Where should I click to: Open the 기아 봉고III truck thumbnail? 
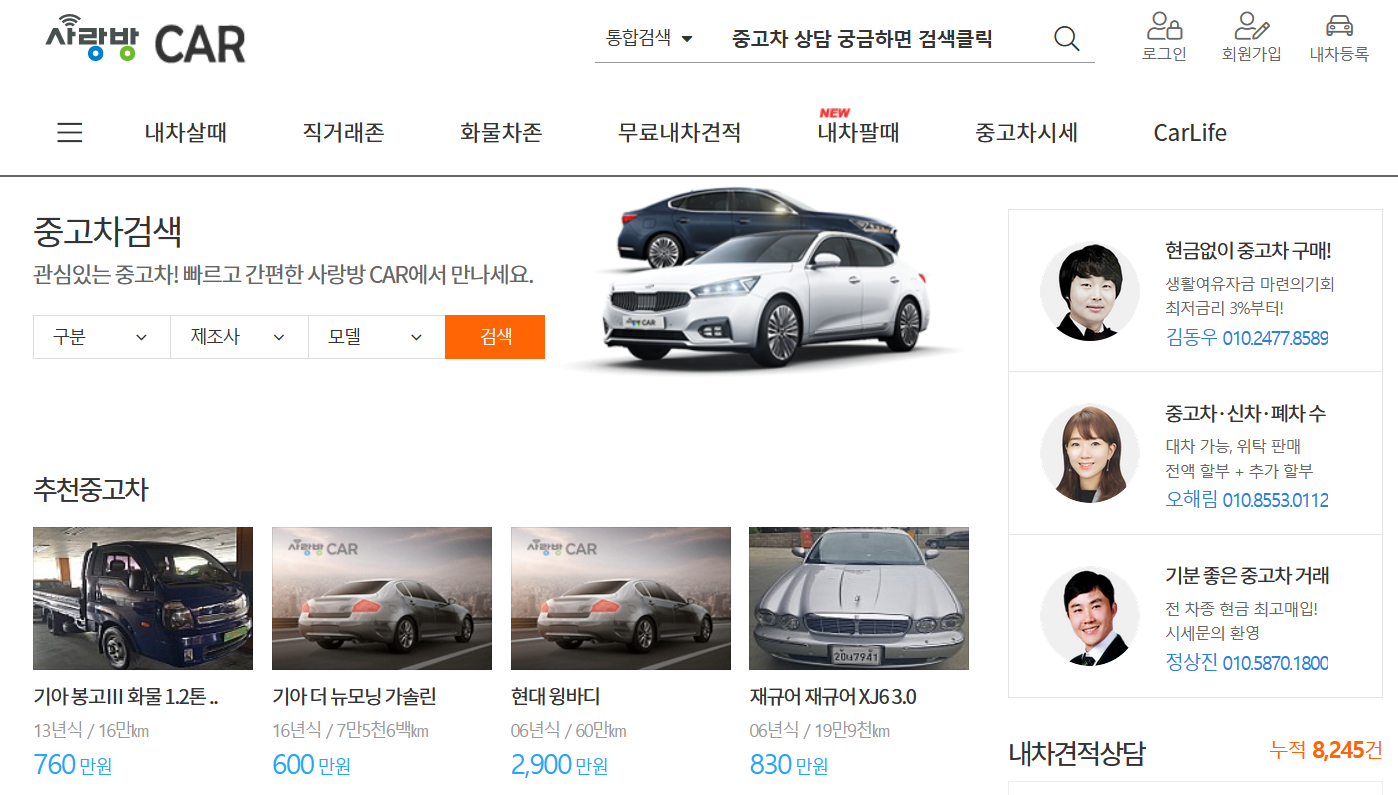point(143,598)
